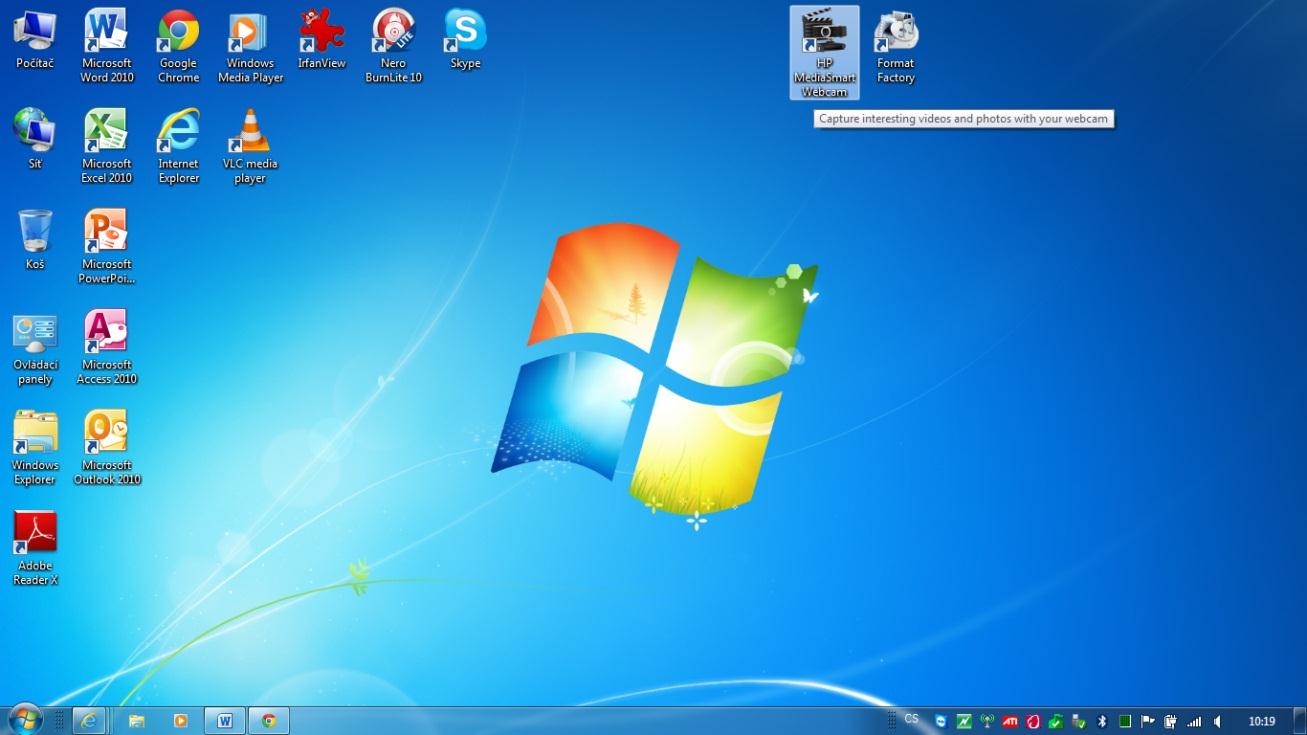This screenshot has width=1307, height=735.
Task: Switch to the Word taskbar window
Action: coord(225,720)
